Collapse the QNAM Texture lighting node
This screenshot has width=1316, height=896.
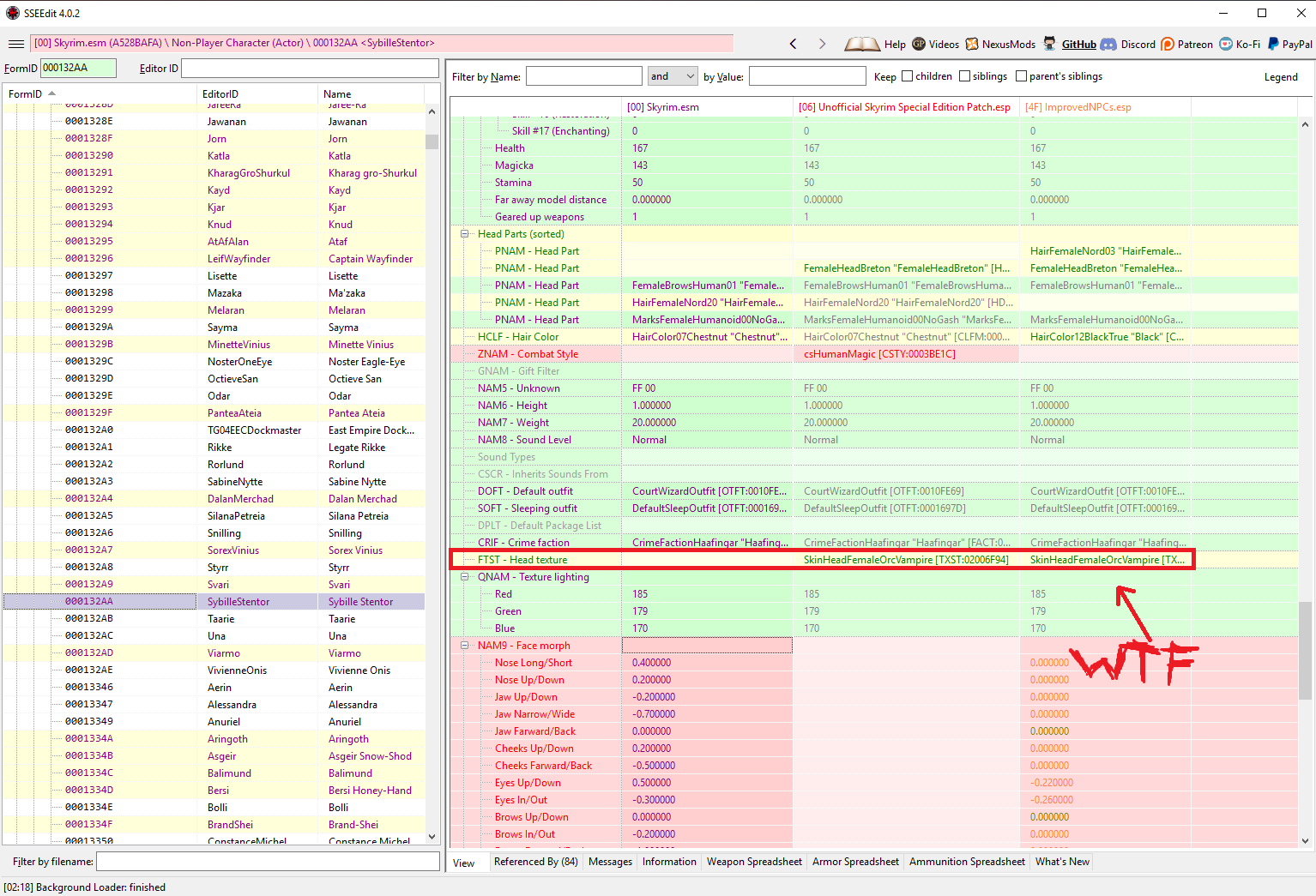pyautogui.click(x=465, y=577)
